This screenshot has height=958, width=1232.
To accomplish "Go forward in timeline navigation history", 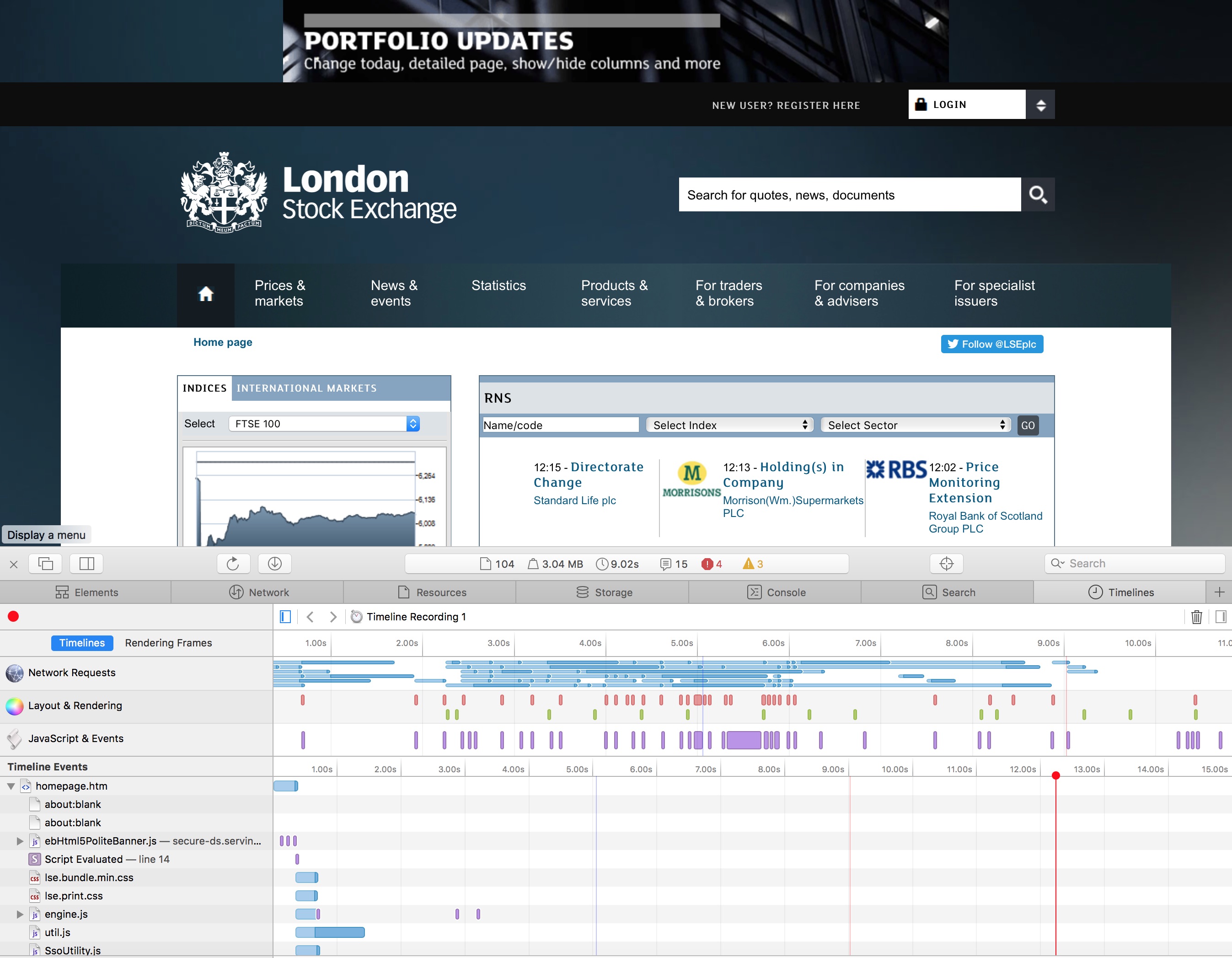I will 333,617.
